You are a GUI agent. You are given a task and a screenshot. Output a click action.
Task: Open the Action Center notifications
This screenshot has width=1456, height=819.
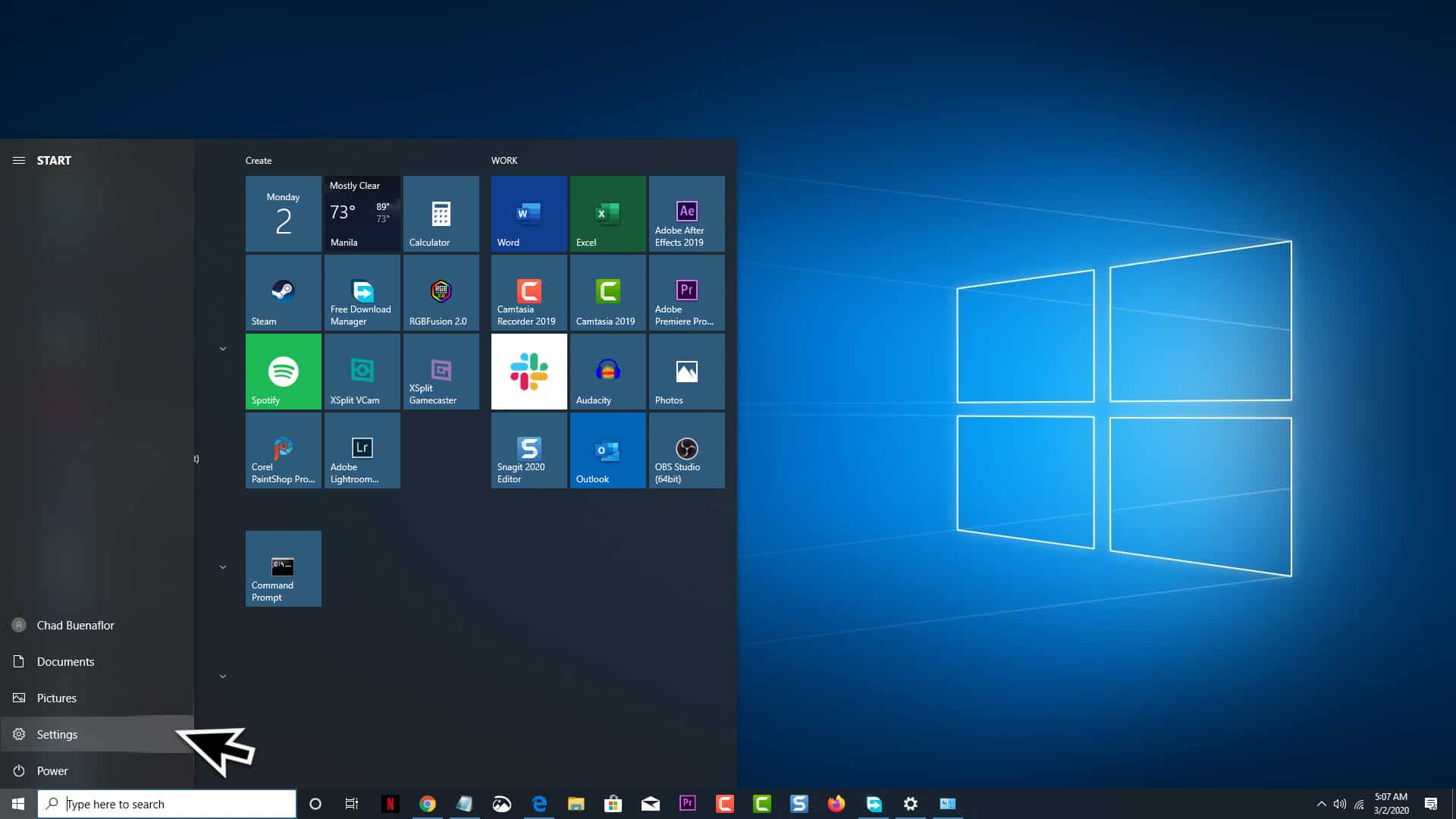coord(1431,804)
